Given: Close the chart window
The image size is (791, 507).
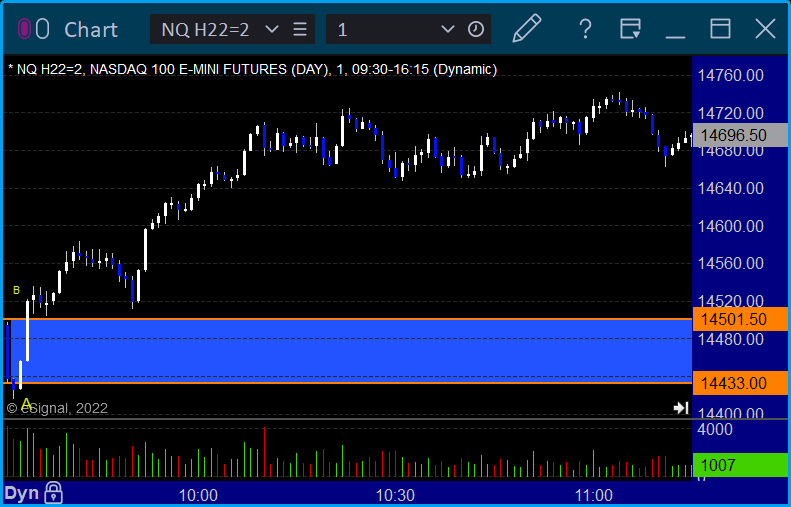Looking at the screenshot, I should click(765, 29).
